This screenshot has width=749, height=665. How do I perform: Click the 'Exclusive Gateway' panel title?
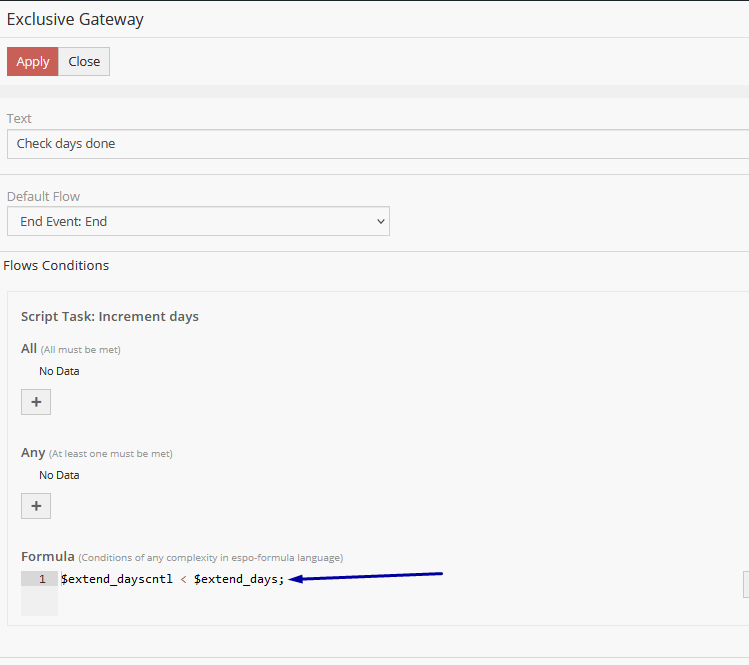point(75,19)
